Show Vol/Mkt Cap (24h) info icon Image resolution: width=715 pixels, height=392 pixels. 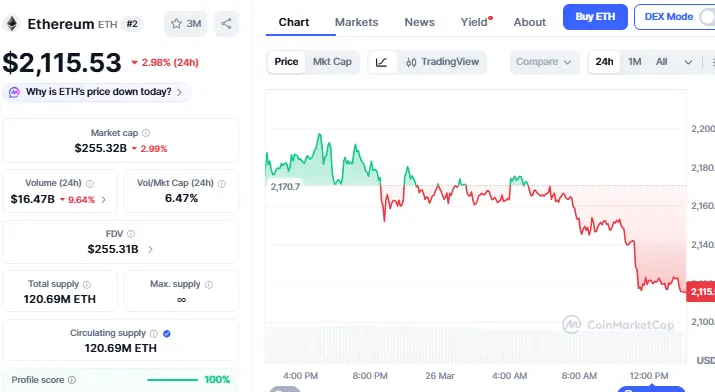tap(222, 184)
